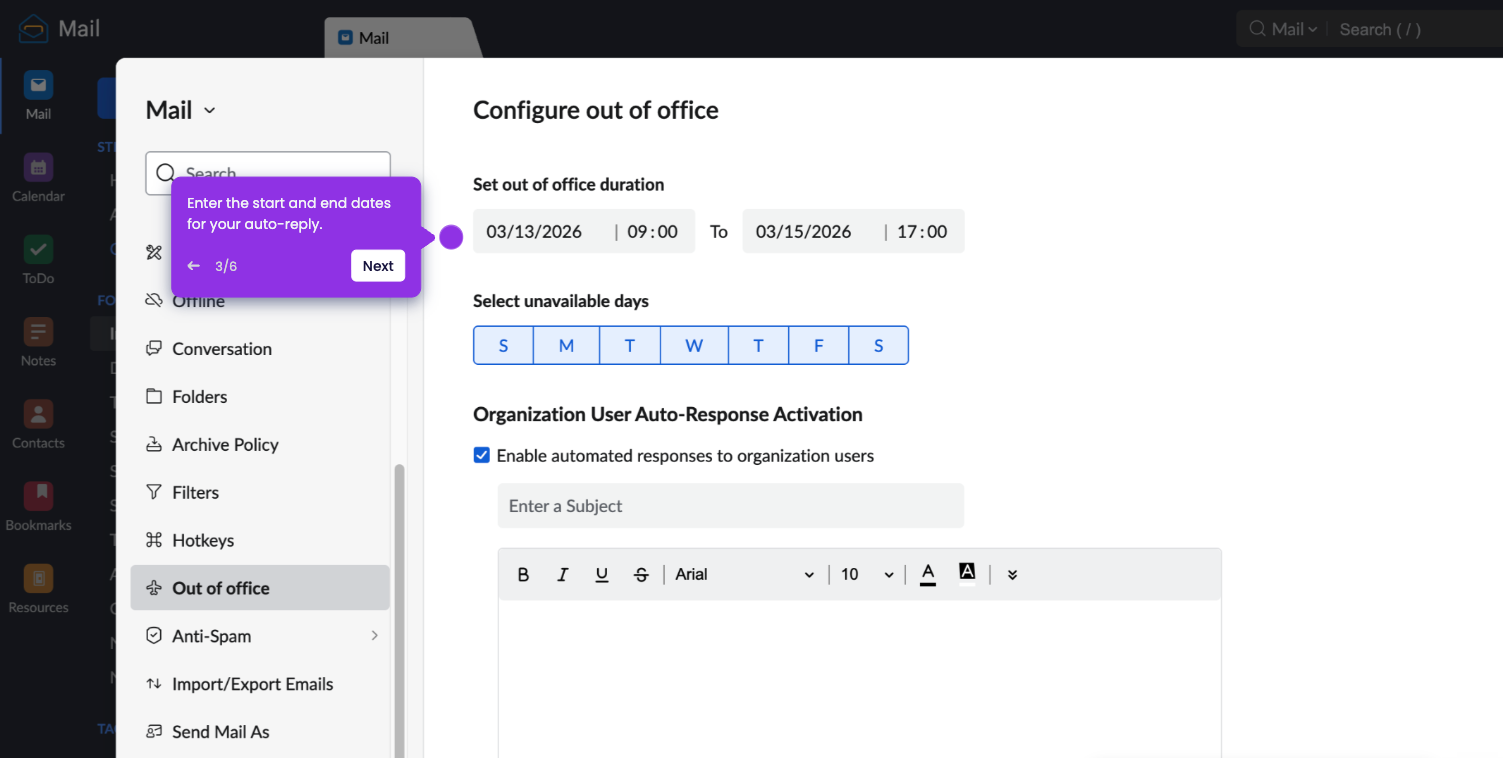Apply italic formatting in editor

(563, 575)
